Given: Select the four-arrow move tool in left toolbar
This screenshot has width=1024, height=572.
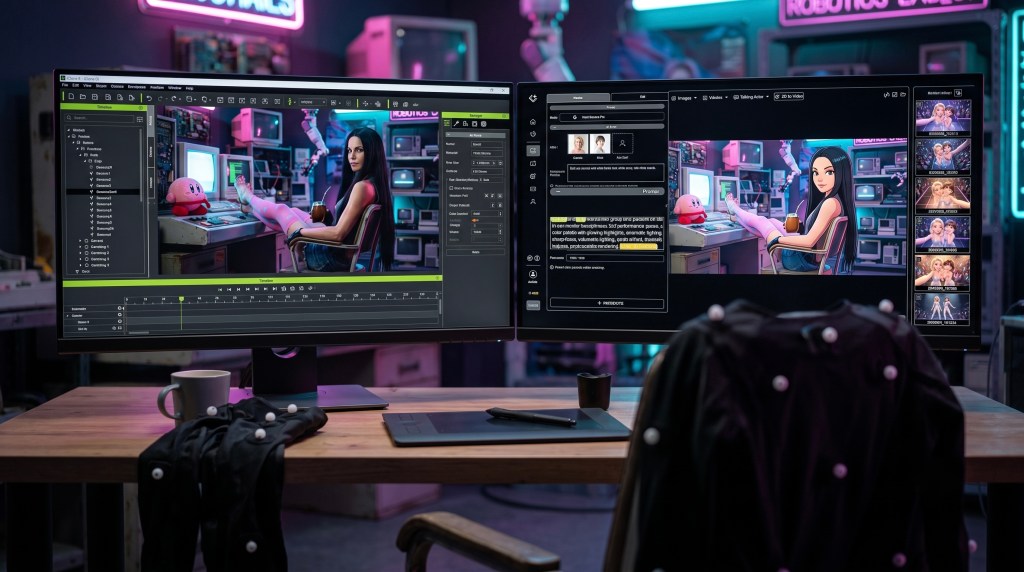Looking at the screenshot, I should (365, 103).
